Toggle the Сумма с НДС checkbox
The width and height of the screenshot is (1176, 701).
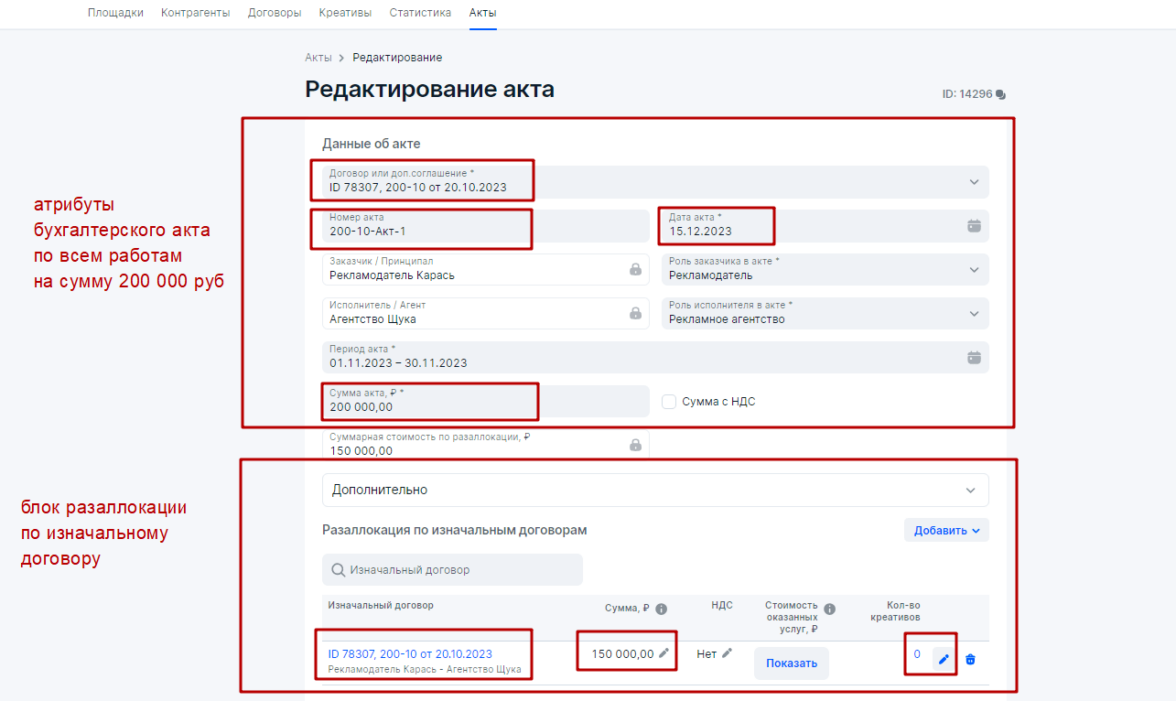pos(669,402)
